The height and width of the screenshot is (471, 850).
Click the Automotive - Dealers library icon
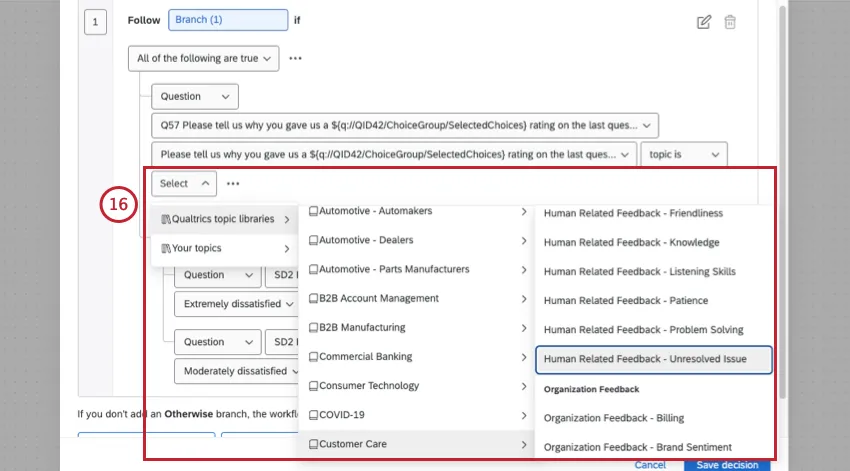pos(313,240)
